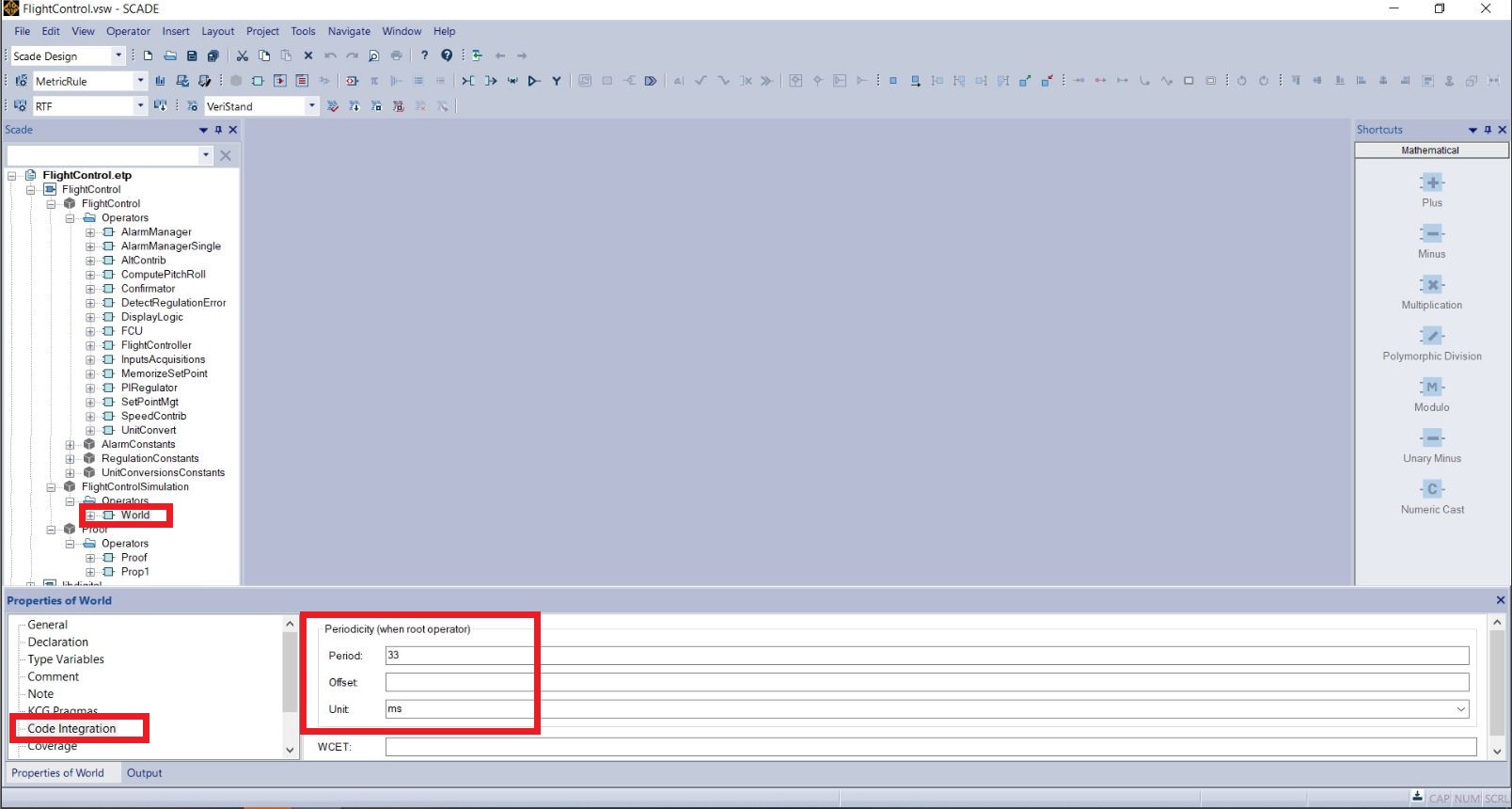
Task: Open the Unit ms dropdown
Action: point(1461,709)
